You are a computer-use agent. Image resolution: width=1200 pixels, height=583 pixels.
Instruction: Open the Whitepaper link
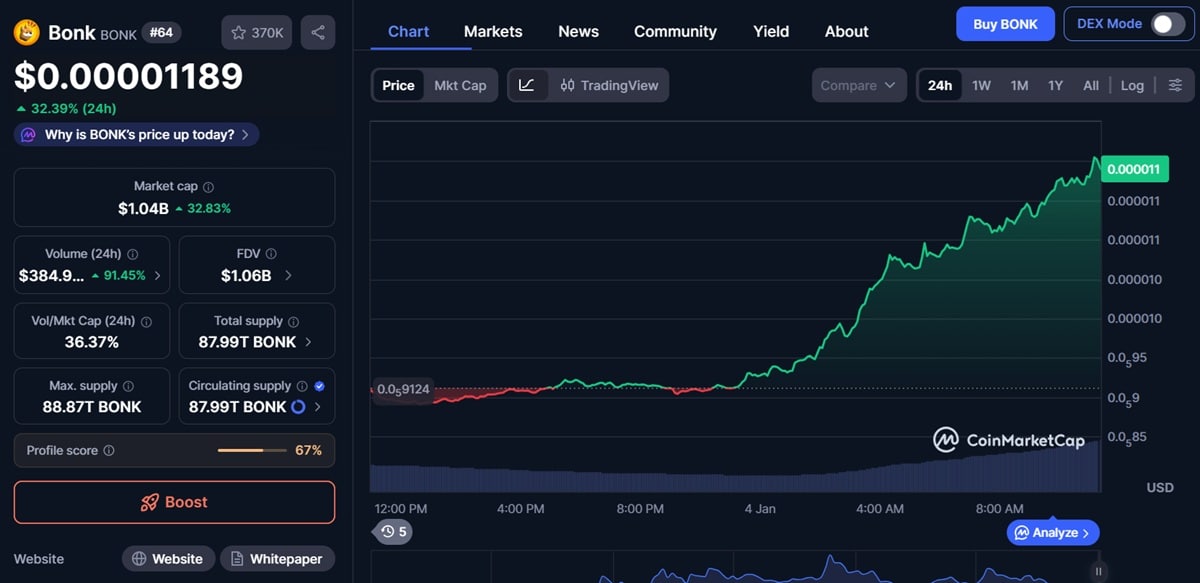tap(277, 558)
